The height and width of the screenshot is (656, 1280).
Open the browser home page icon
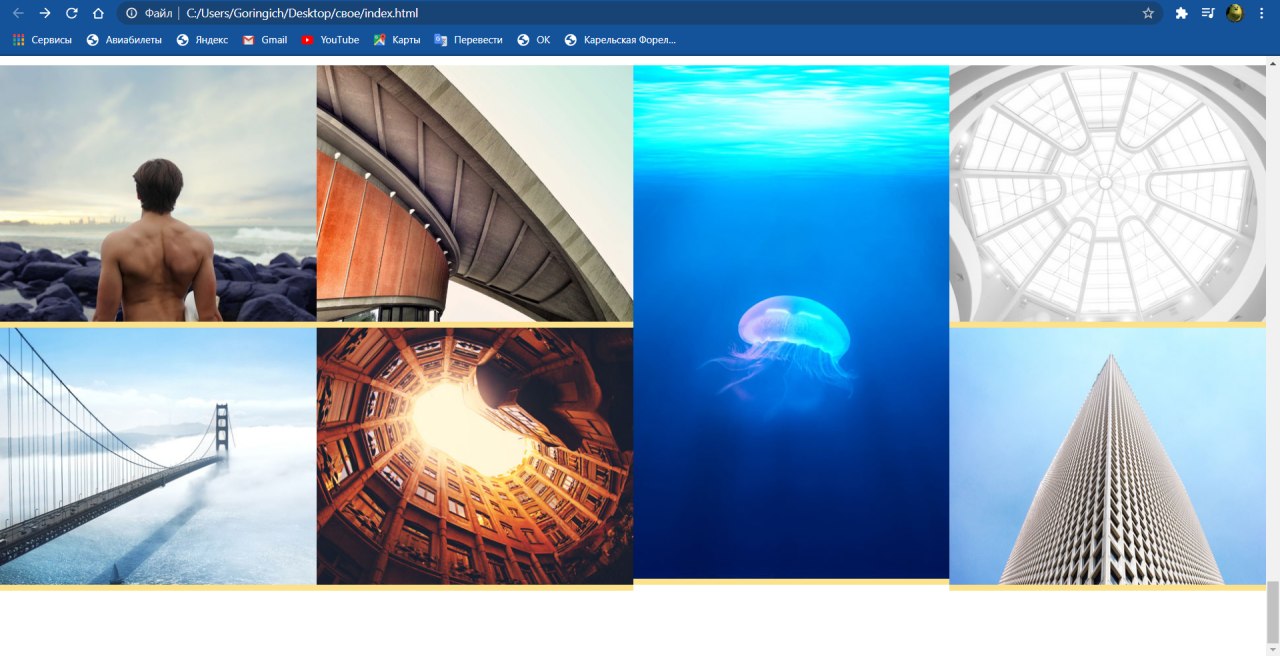[98, 13]
